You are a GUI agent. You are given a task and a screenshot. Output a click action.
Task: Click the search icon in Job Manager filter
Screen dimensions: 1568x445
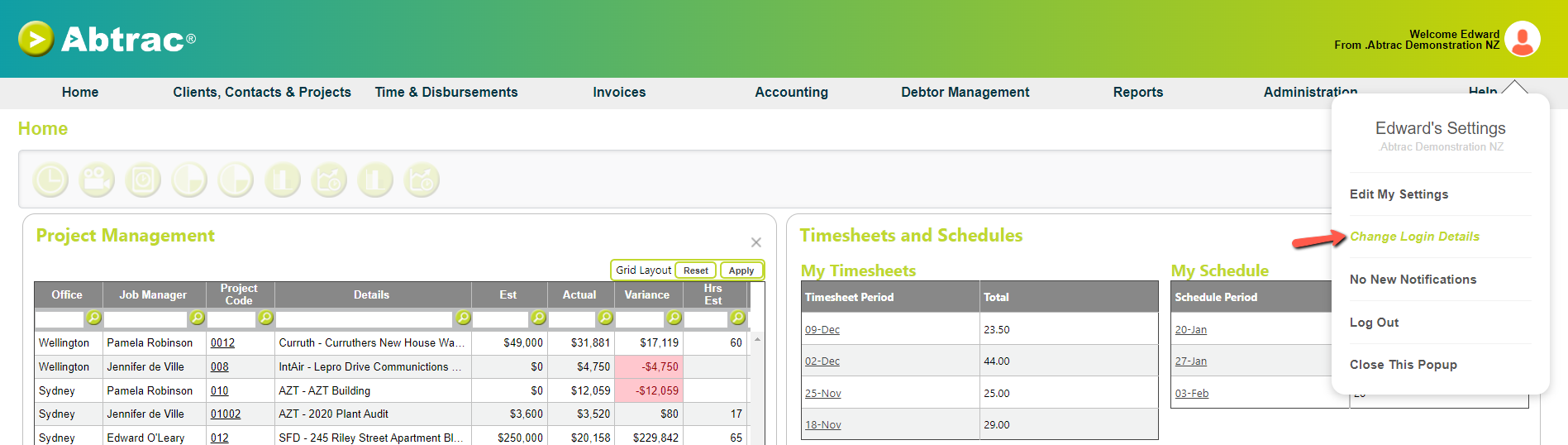197,318
